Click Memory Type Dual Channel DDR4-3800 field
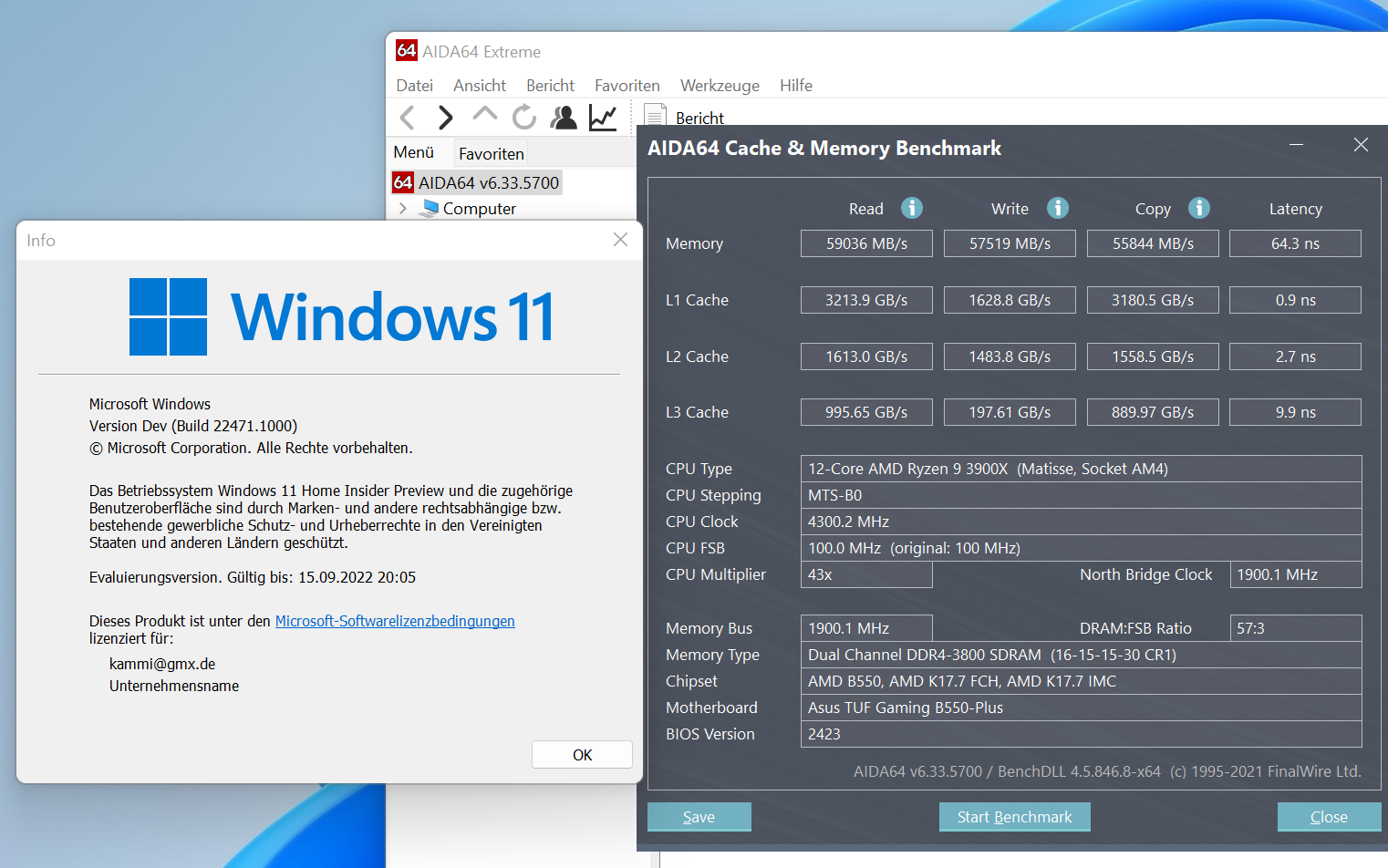1388x868 pixels. pos(1081,655)
